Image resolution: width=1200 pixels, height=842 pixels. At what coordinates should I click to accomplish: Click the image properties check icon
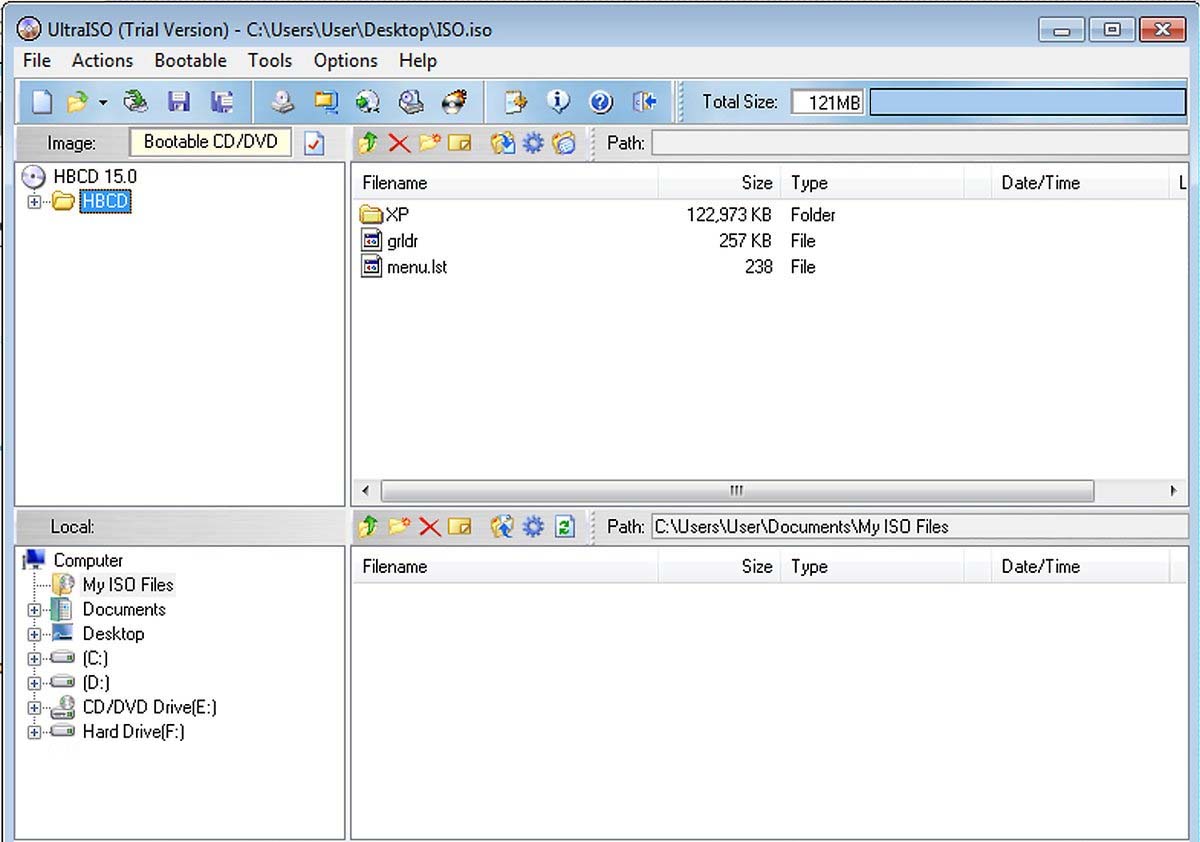(314, 143)
